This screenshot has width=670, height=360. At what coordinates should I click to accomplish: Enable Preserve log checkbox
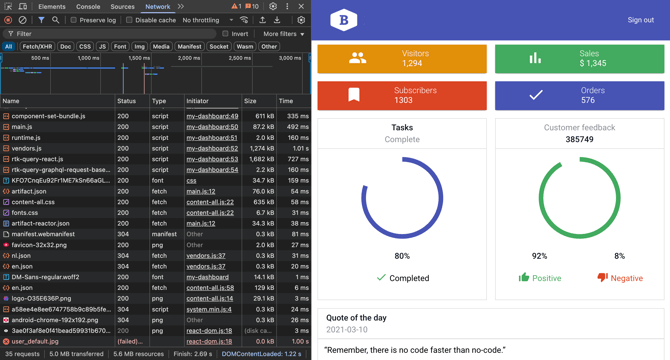click(x=73, y=20)
